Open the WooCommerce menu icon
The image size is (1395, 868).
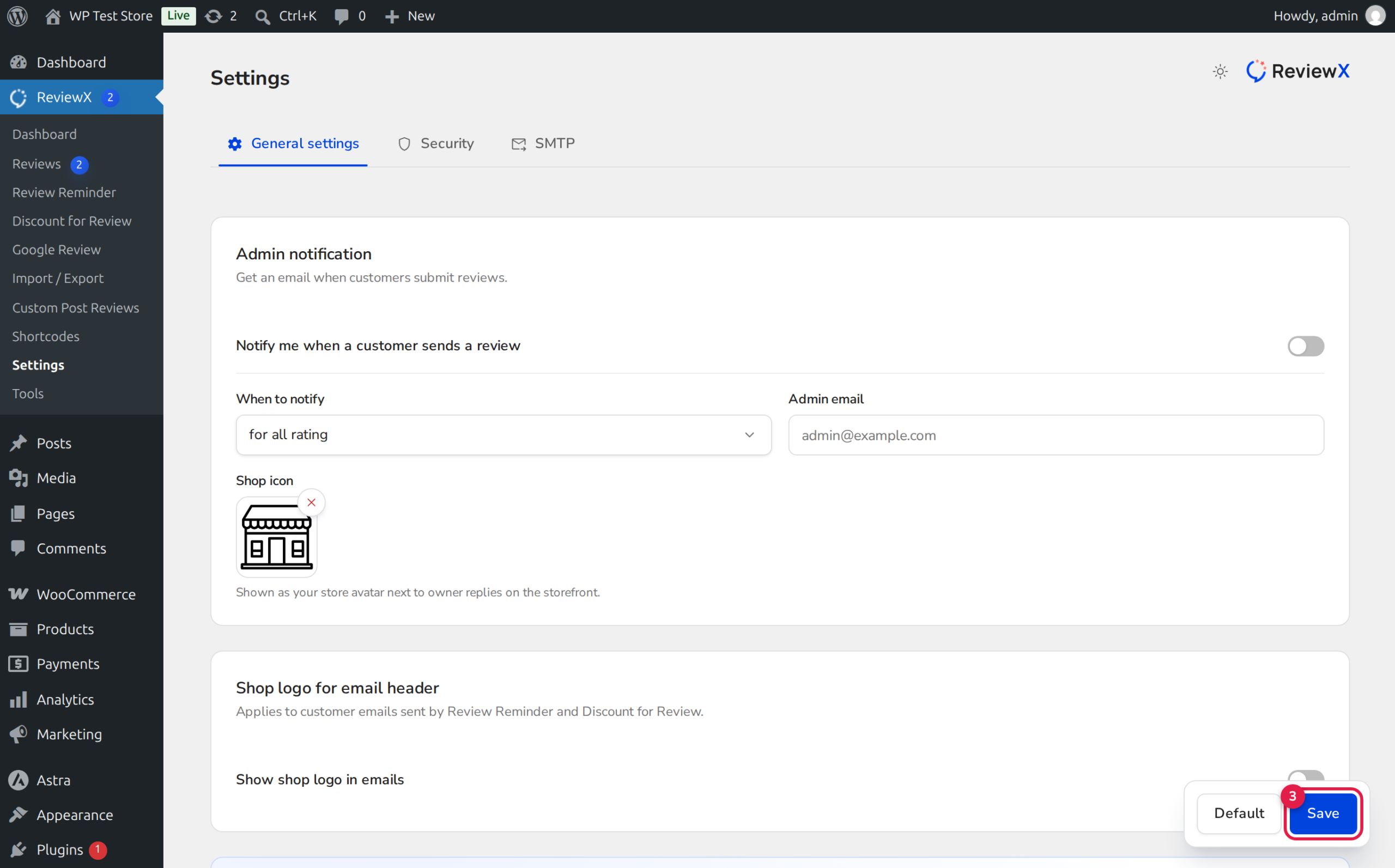pyautogui.click(x=19, y=593)
